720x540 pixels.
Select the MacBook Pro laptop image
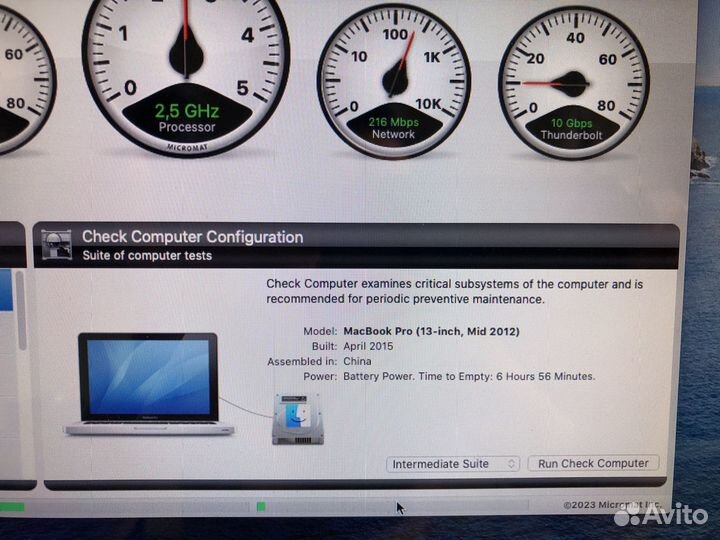coord(149,384)
